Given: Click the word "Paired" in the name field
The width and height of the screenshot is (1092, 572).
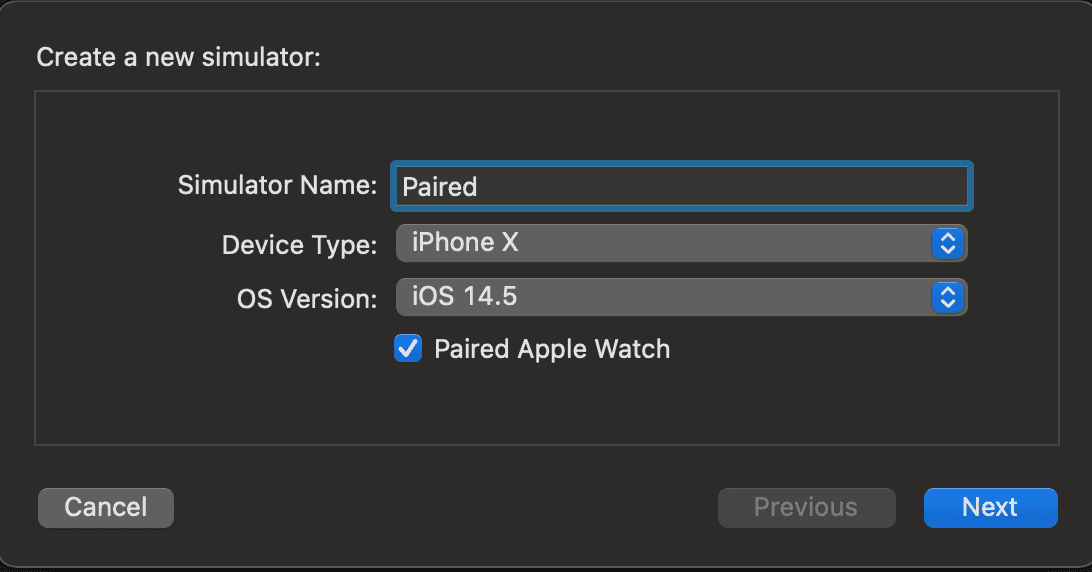Looking at the screenshot, I should pyautogui.click(x=439, y=187).
